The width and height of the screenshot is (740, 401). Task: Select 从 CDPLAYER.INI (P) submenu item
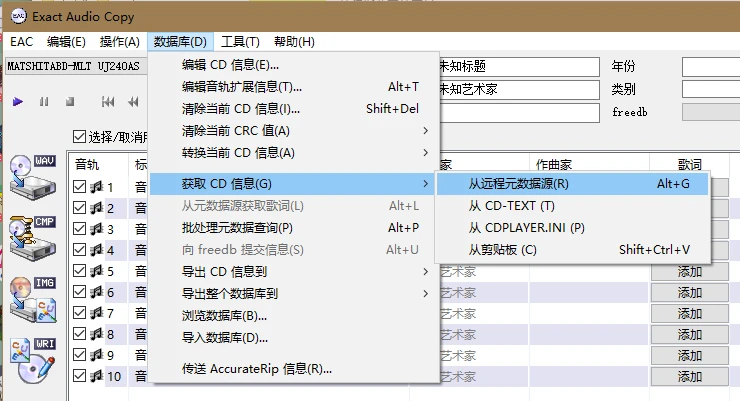coord(572,228)
